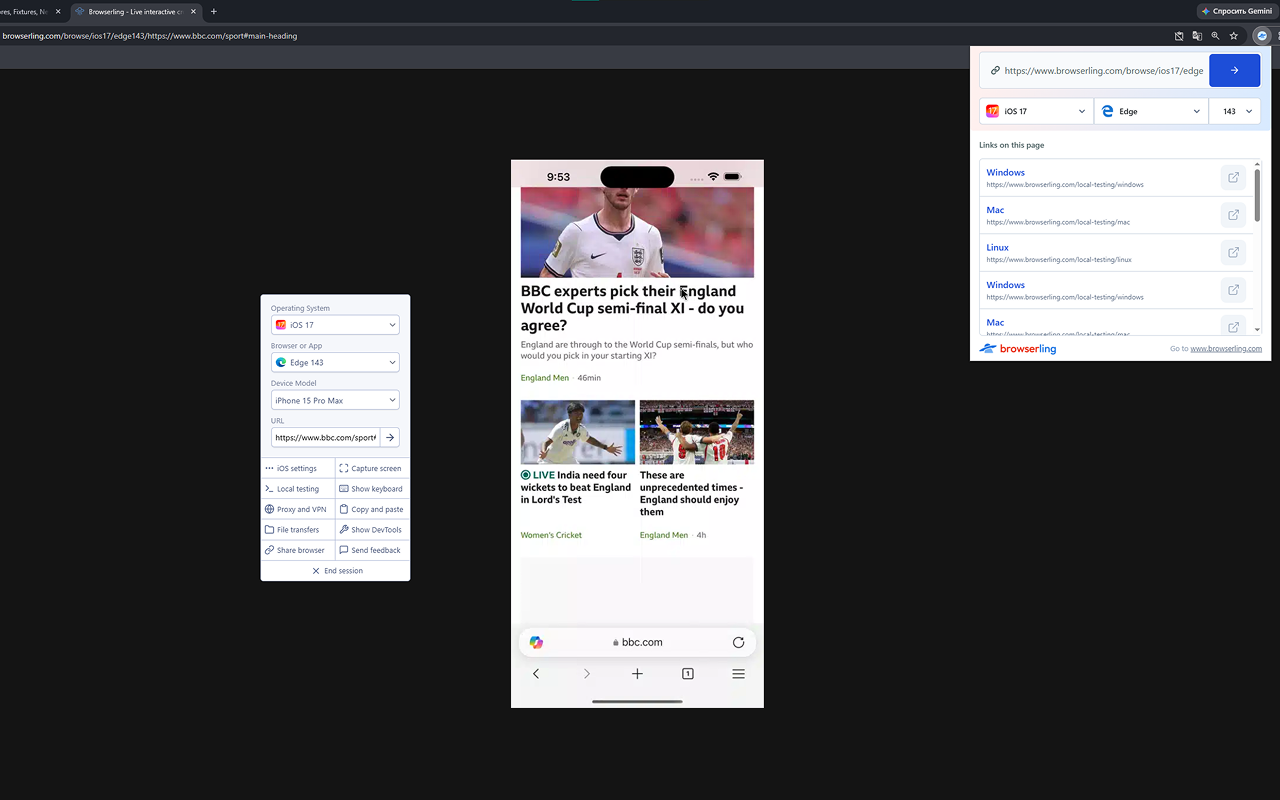
Task: Click Show keyboard option
Action: pyautogui.click(x=372, y=489)
